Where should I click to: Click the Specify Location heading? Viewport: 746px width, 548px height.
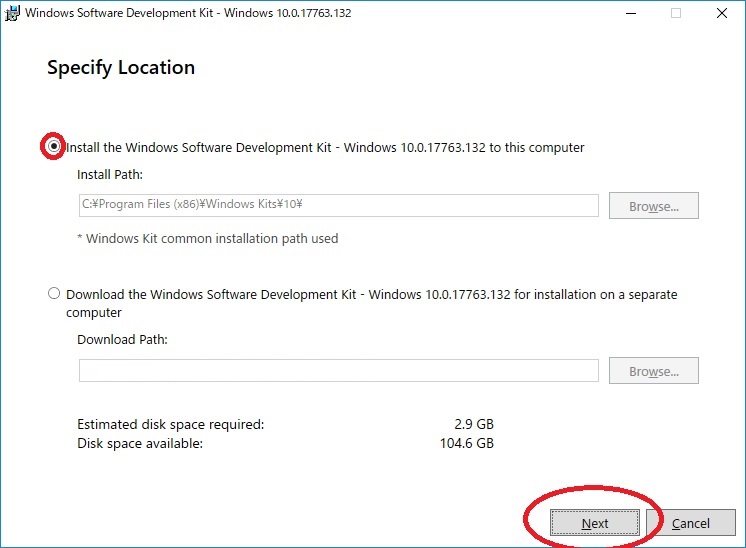[x=121, y=68]
